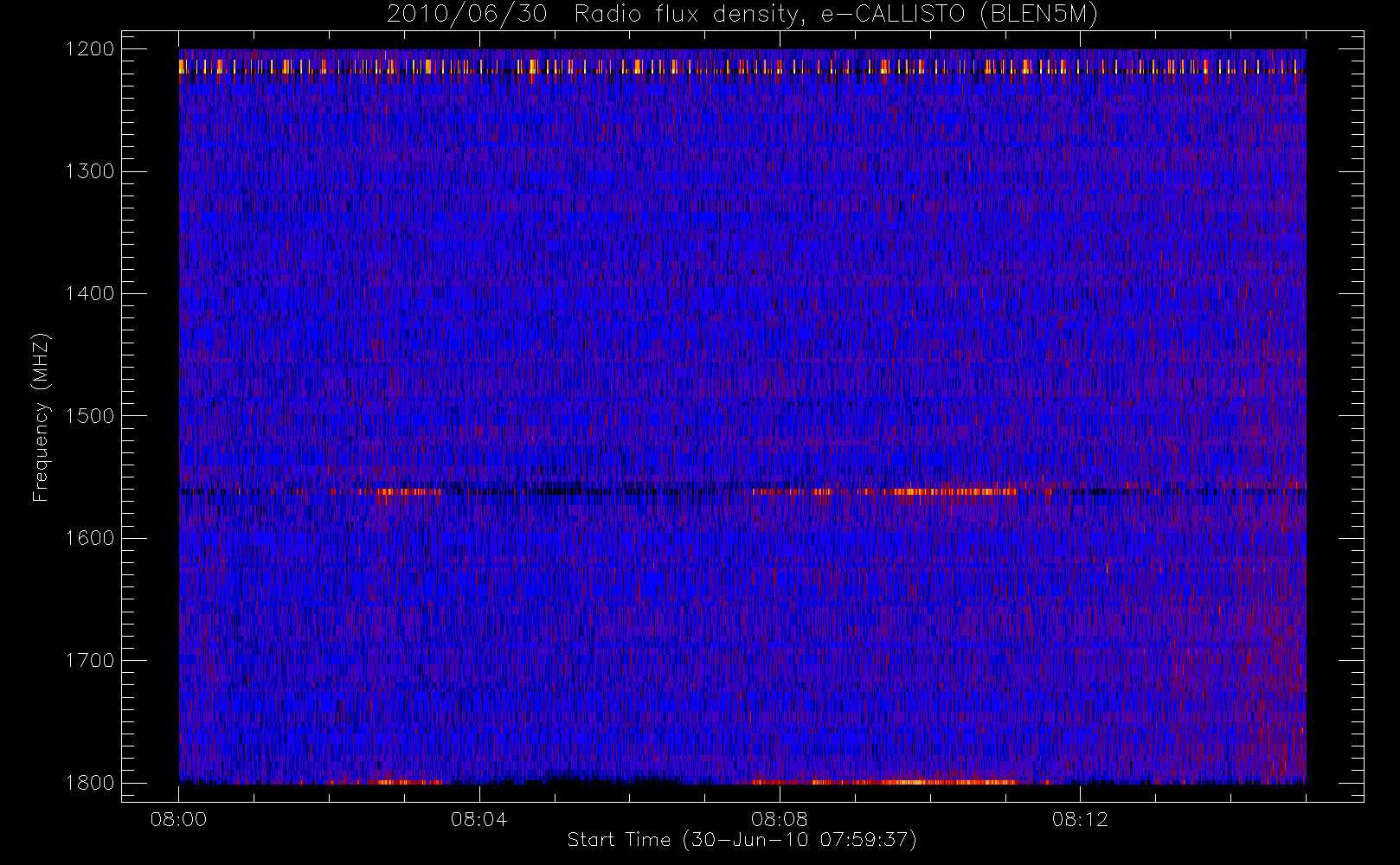
Task: Click the plot title "Radio flux density, e-CALLISTO (BLEN5M)"
Action: (836, 15)
